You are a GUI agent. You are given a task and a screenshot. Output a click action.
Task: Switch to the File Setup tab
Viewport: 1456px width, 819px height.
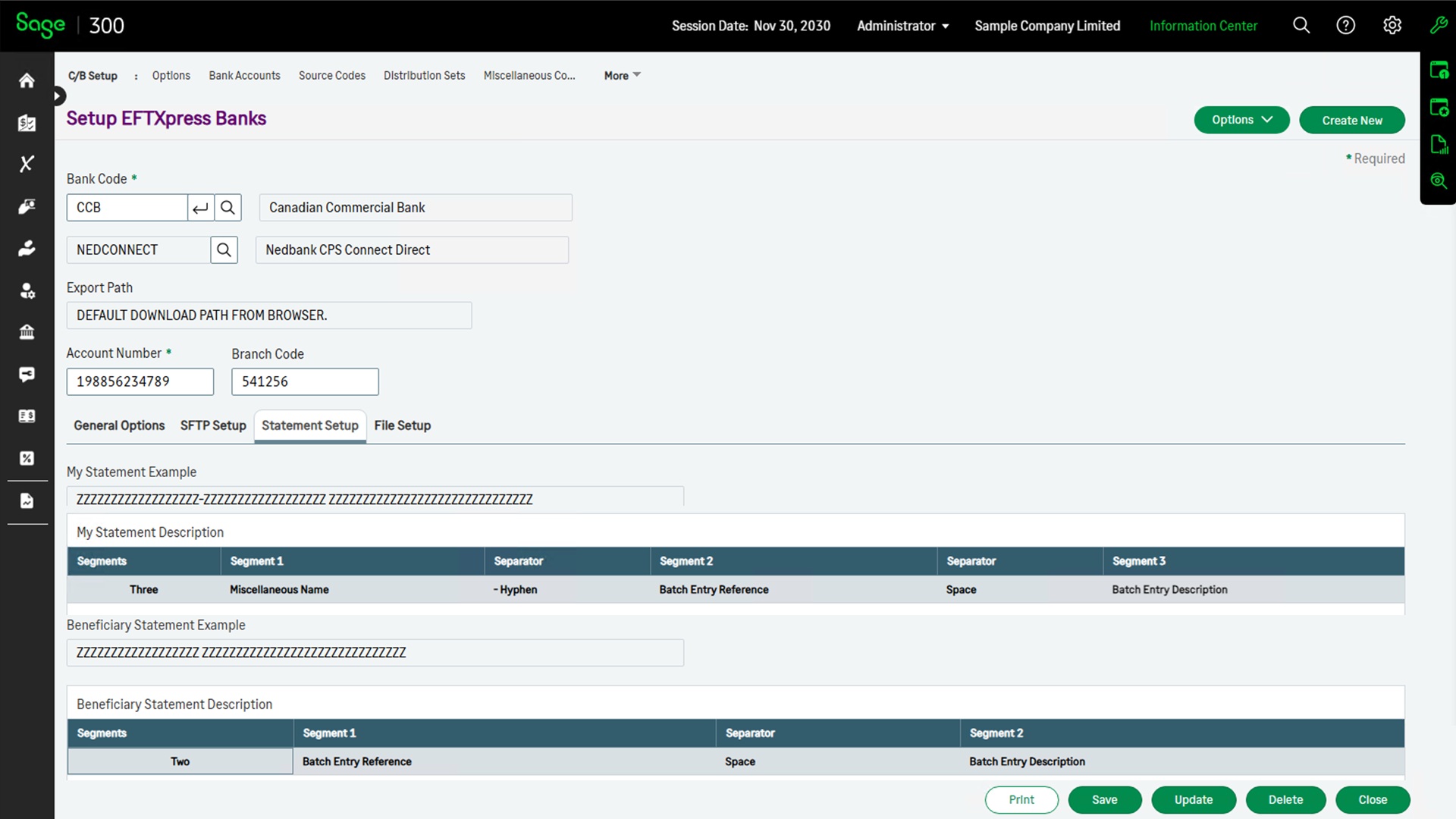click(x=403, y=425)
